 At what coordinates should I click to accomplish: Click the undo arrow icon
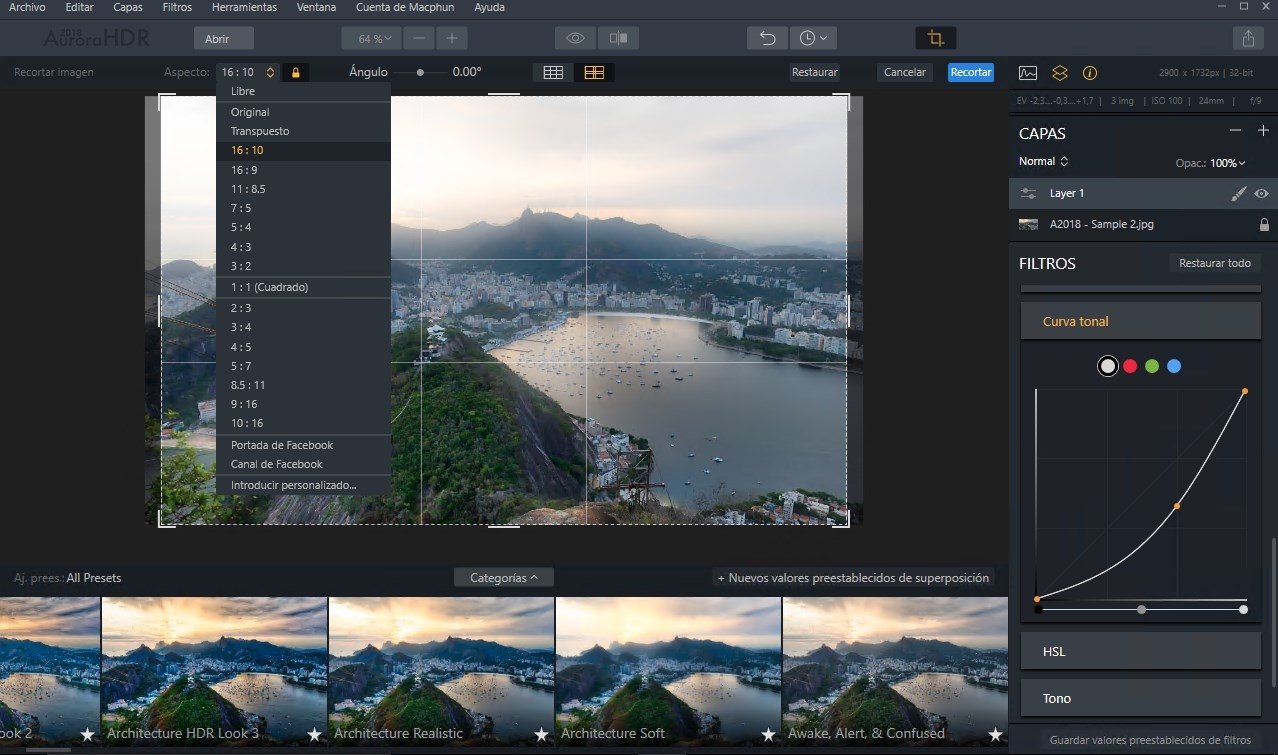pyautogui.click(x=767, y=38)
